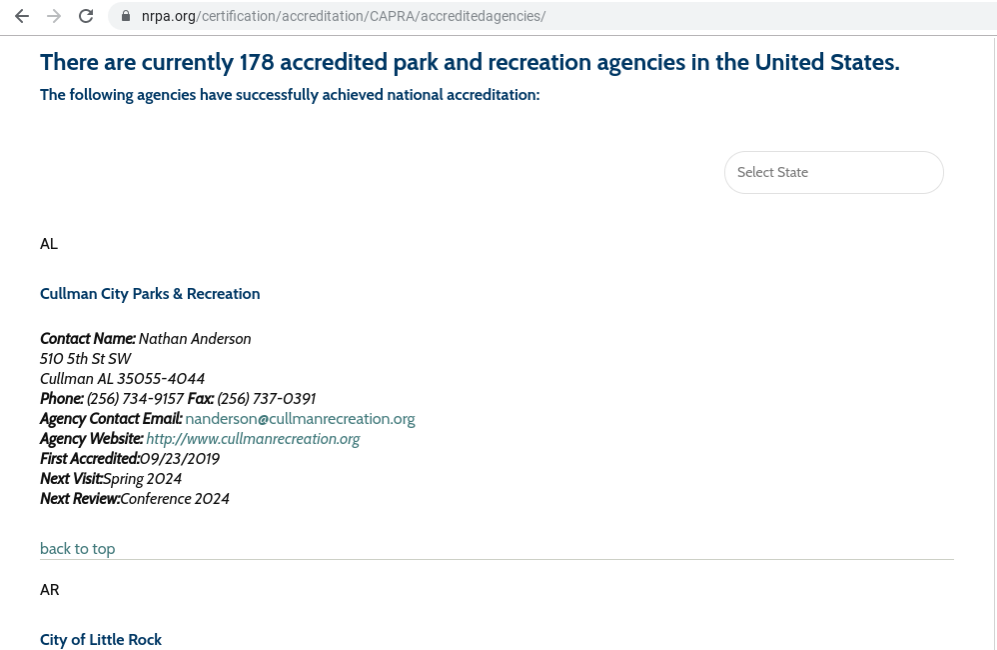Click the First Accredited date 09/23/2019

pyautogui.click(x=179, y=459)
